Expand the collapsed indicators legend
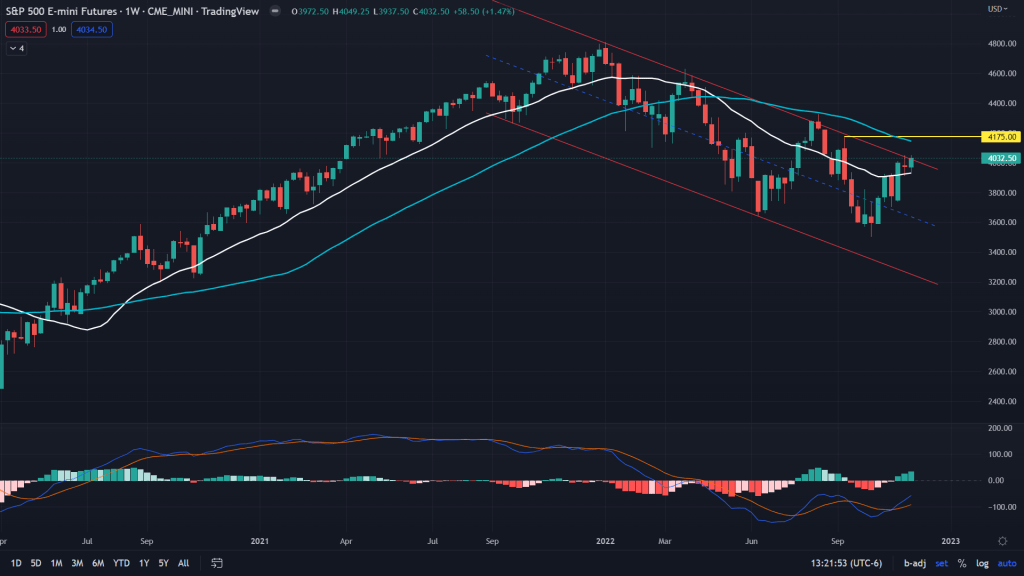This screenshot has width=1024, height=576. [x=17, y=47]
